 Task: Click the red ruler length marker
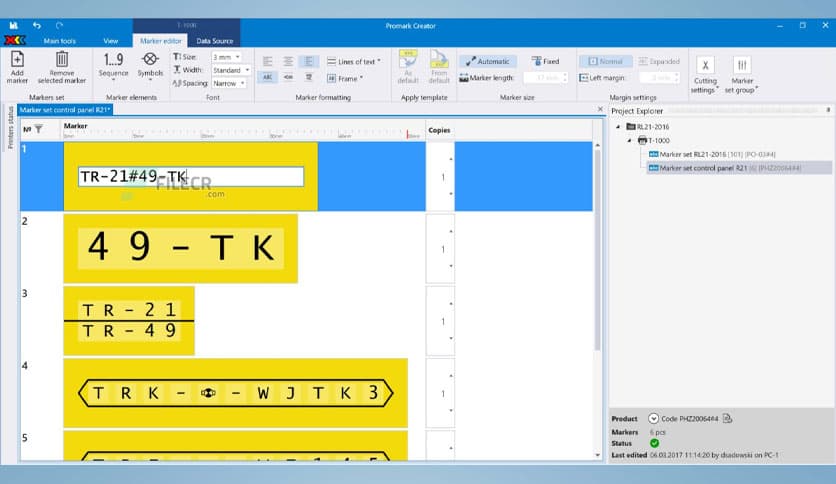(x=407, y=134)
